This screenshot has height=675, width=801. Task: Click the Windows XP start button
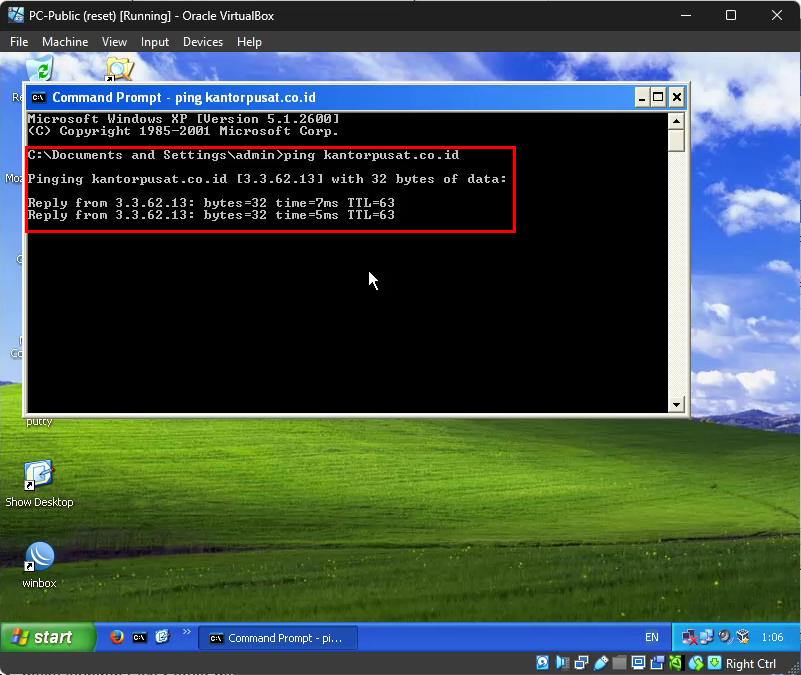coord(48,637)
